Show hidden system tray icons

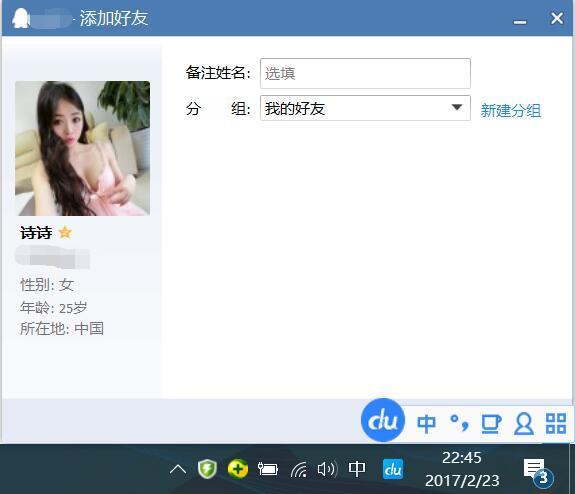tap(178, 469)
